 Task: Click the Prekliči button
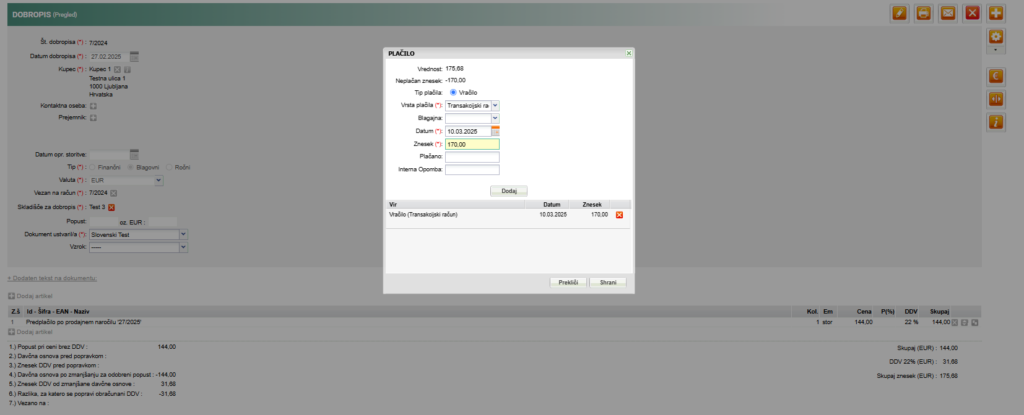(x=568, y=282)
